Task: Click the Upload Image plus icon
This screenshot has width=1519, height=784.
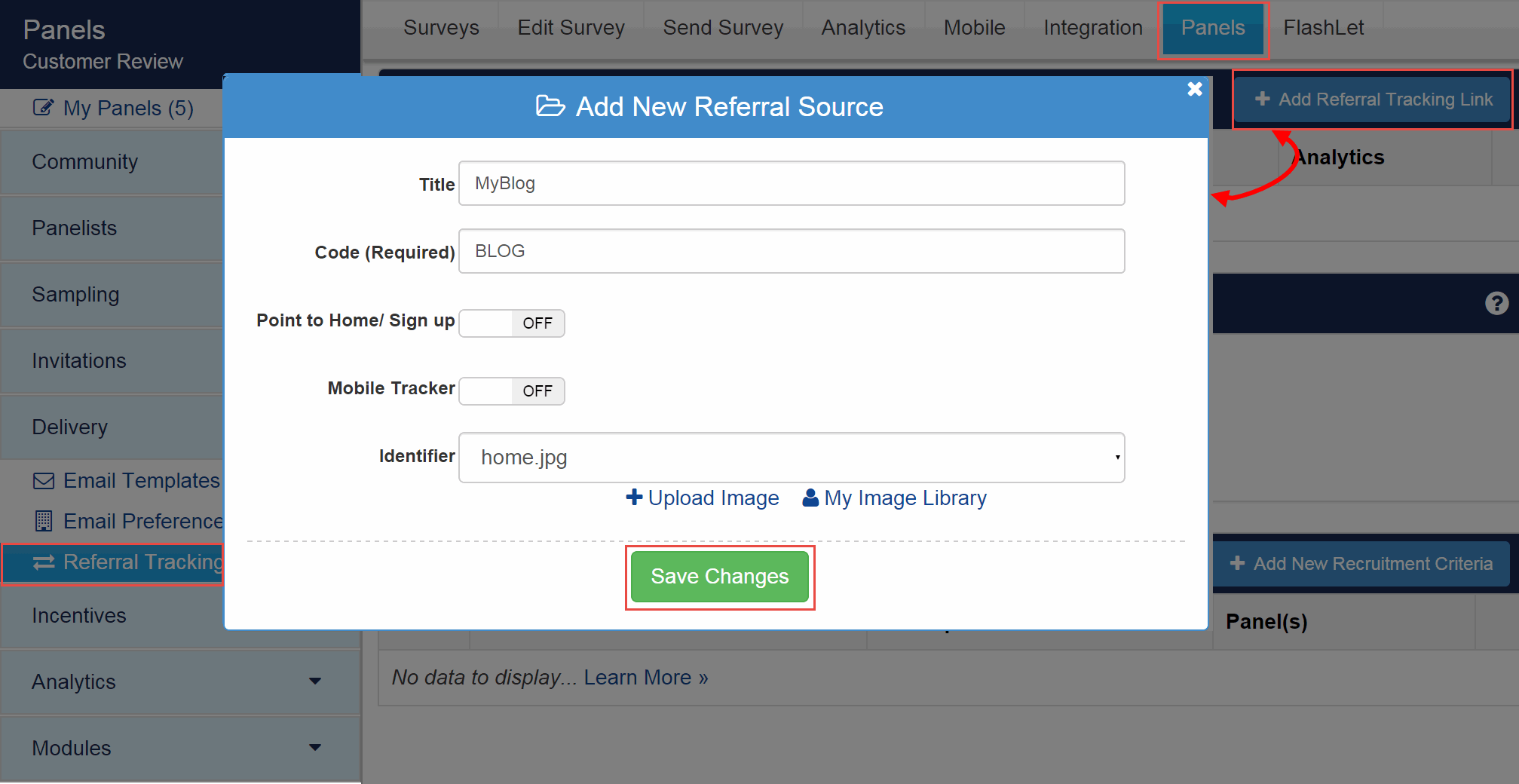Action: [x=634, y=498]
